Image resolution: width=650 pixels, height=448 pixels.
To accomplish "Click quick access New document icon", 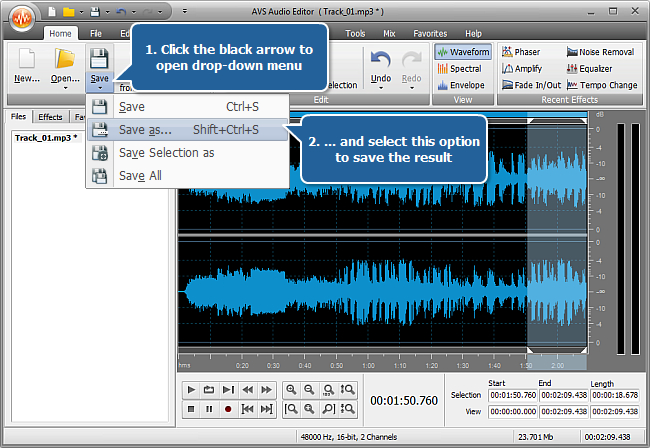I will coord(52,12).
